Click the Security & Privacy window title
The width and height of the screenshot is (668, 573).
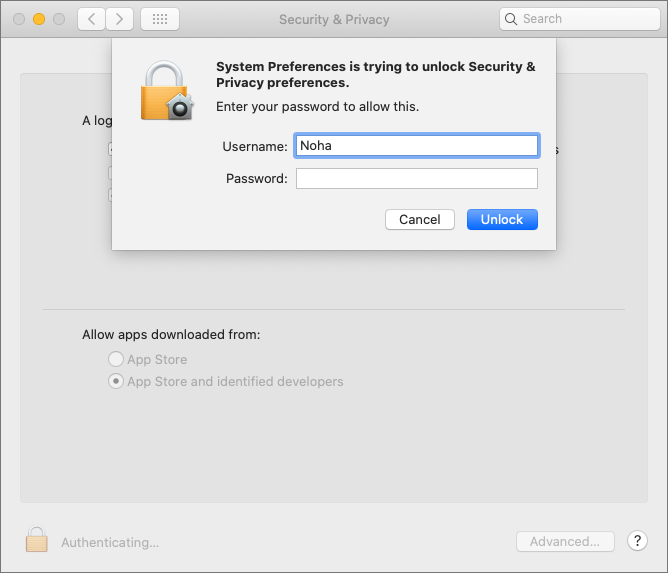pyautogui.click(x=334, y=19)
